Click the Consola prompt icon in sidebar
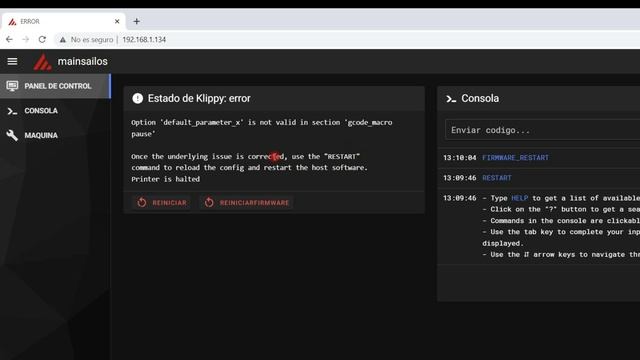Screen dimensions: 640x360 click(x=12, y=111)
